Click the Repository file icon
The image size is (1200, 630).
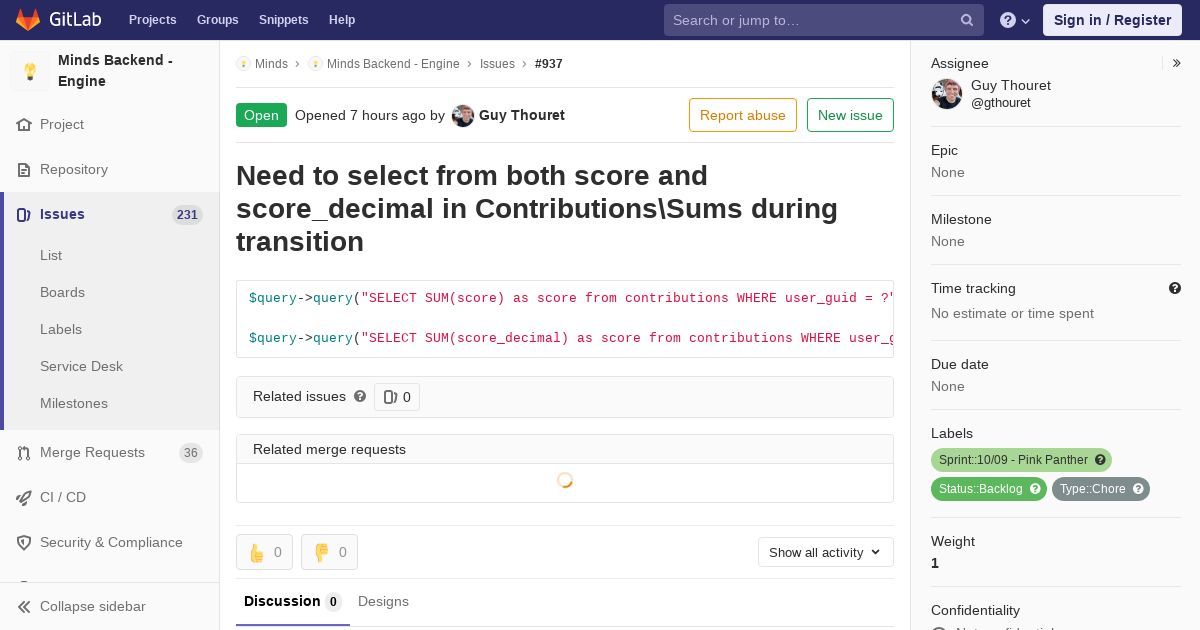point(24,170)
